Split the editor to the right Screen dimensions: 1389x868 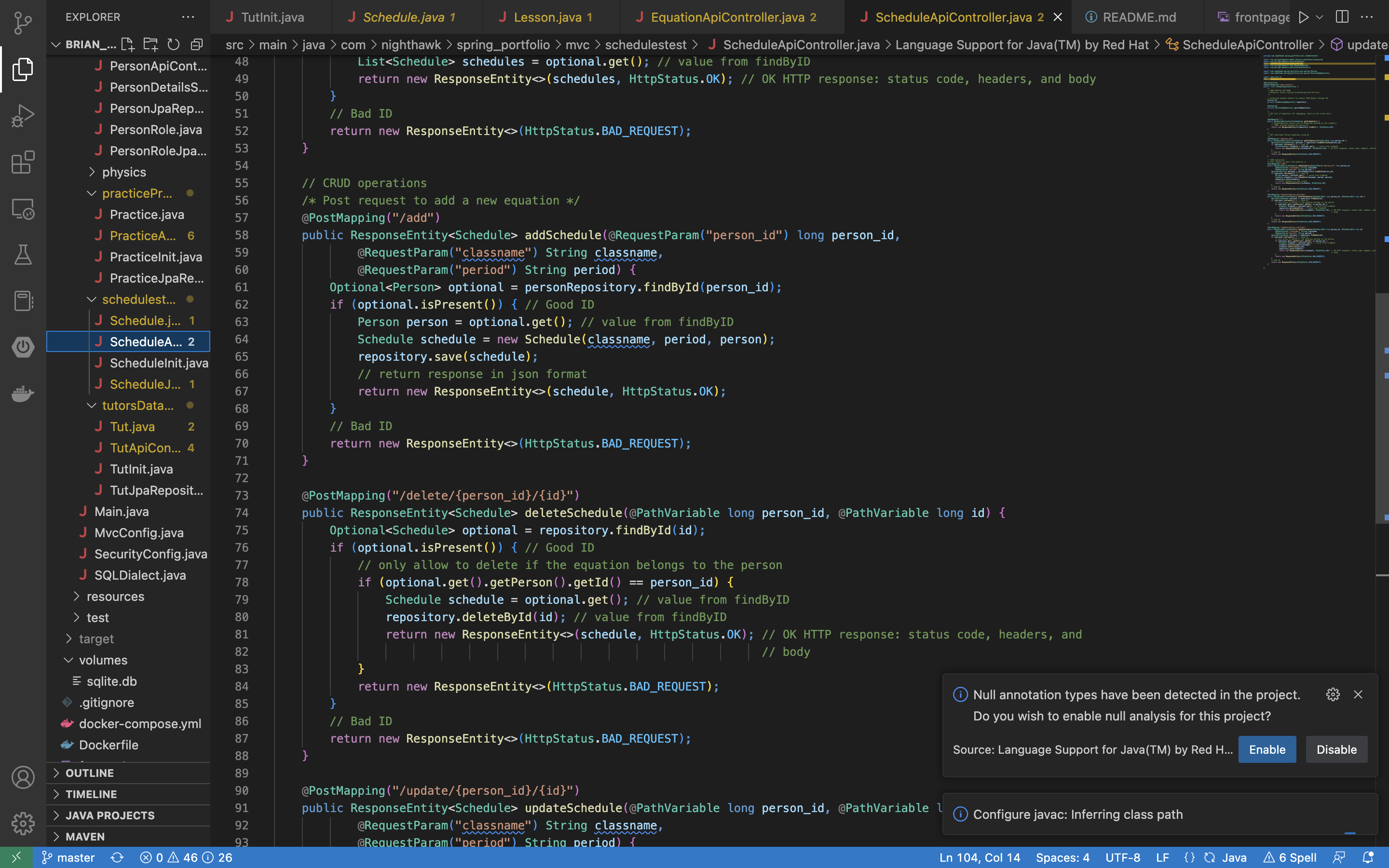(x=1342, y=17)
